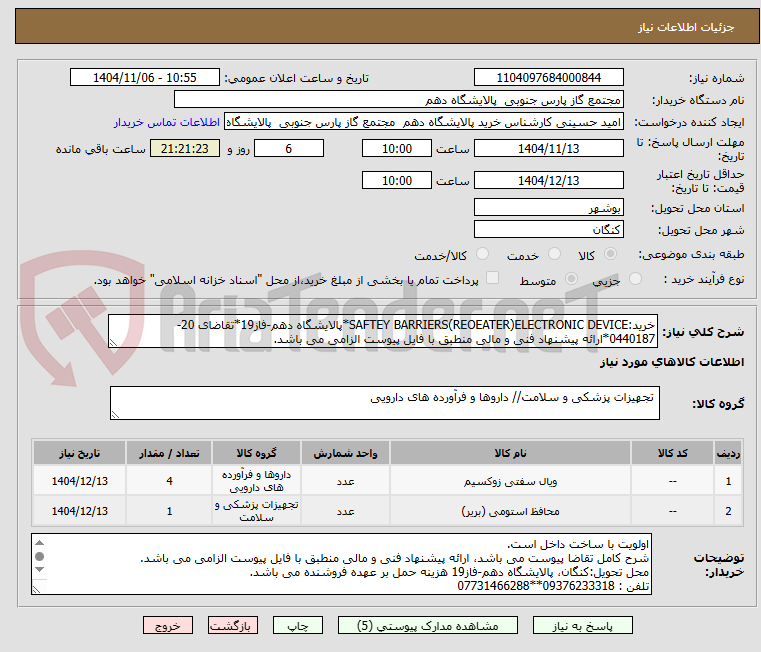Click the item name محافظ استومی (بریر)
This screenshot has width=761, height=652.
510,511
